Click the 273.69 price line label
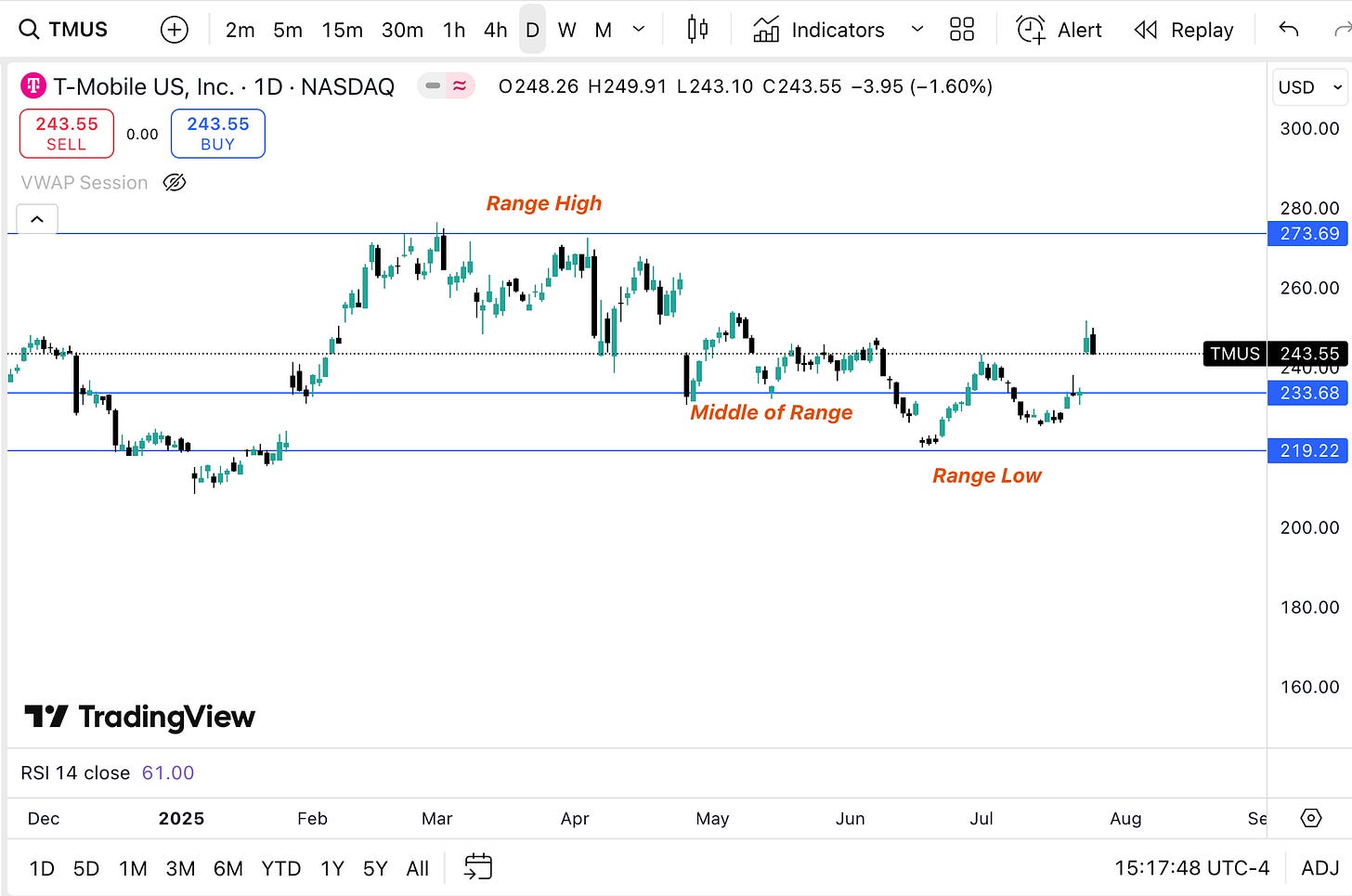 click(x=1309, y=234)
